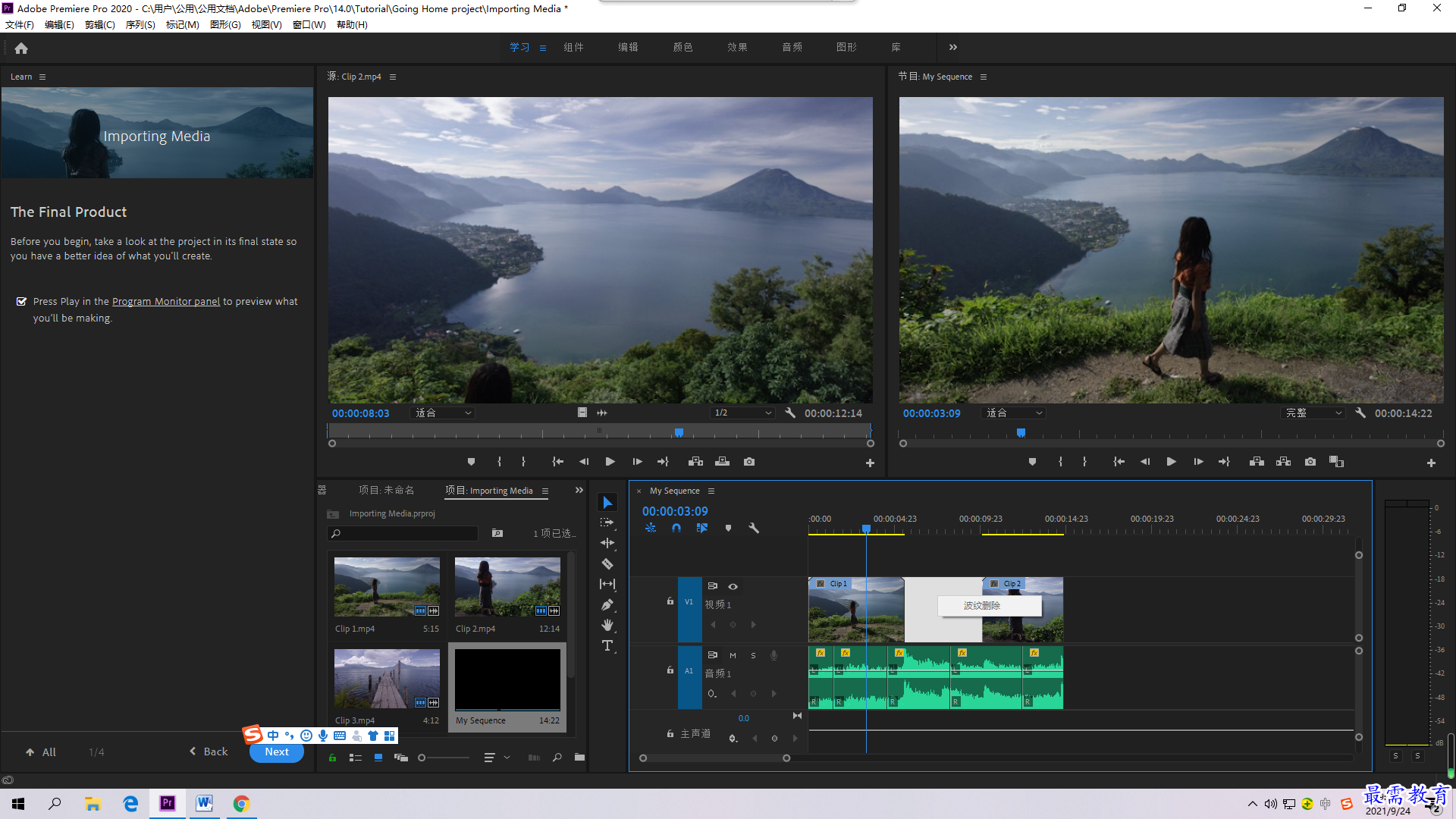Open Program Monitor zoom level dropdown

tap(1014, 413)
